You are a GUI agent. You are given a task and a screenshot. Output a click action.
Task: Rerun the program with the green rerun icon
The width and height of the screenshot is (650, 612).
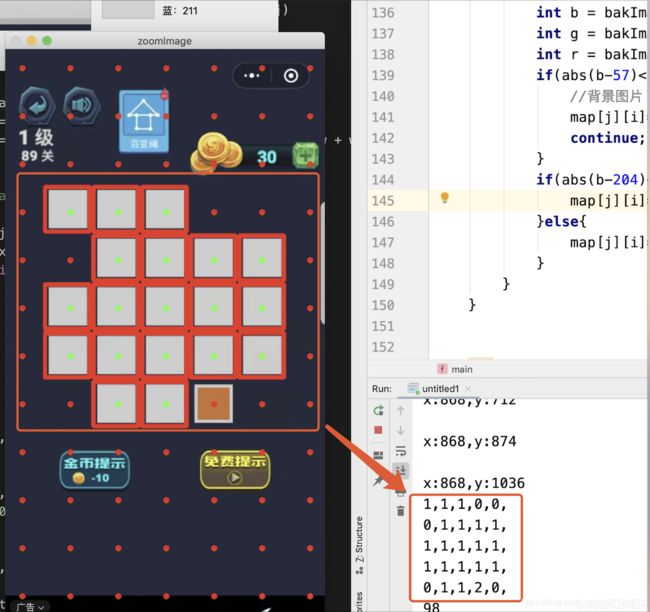(378, 410)
